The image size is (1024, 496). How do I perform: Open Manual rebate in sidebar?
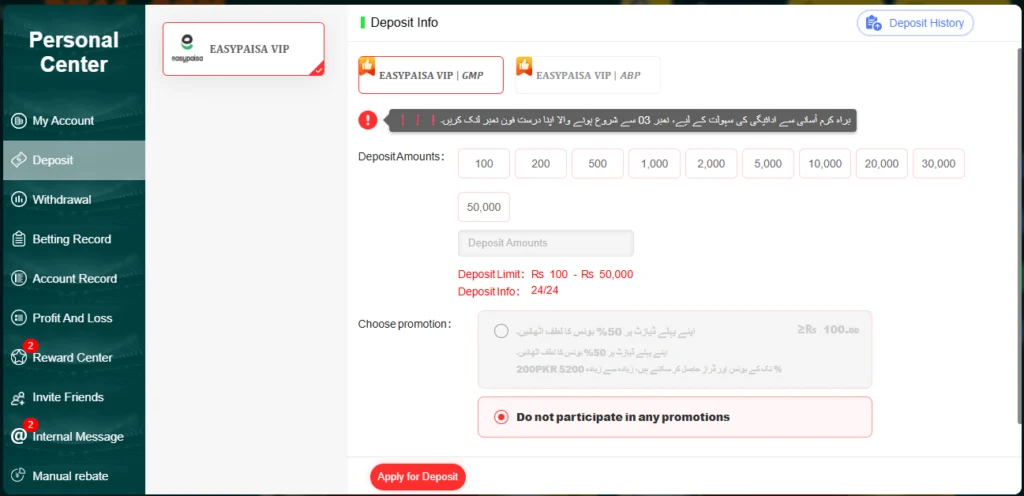(70, 476)
